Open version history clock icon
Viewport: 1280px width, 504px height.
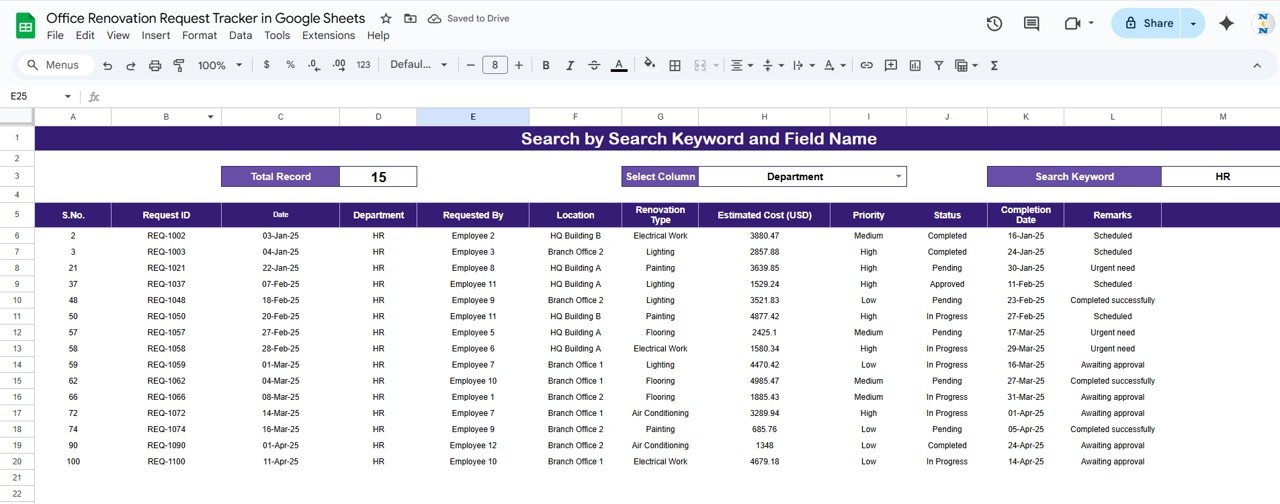[x=994, y=23]
